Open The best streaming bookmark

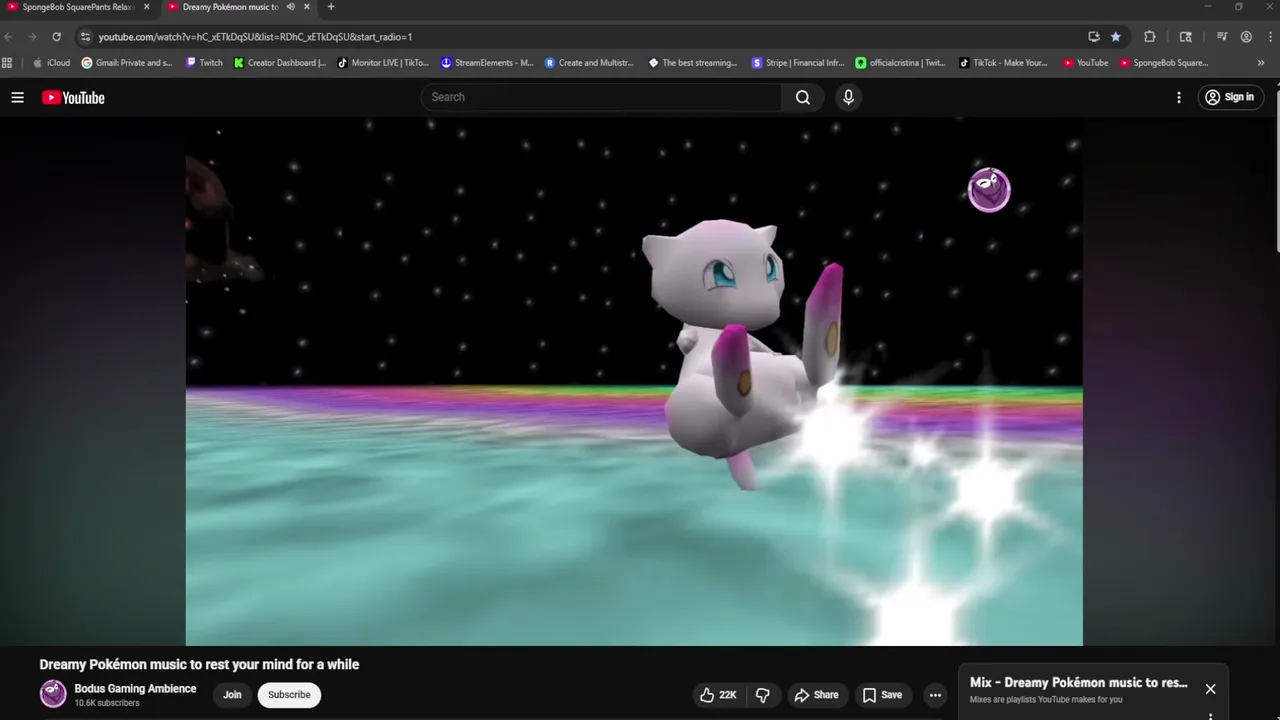(693, 63)
